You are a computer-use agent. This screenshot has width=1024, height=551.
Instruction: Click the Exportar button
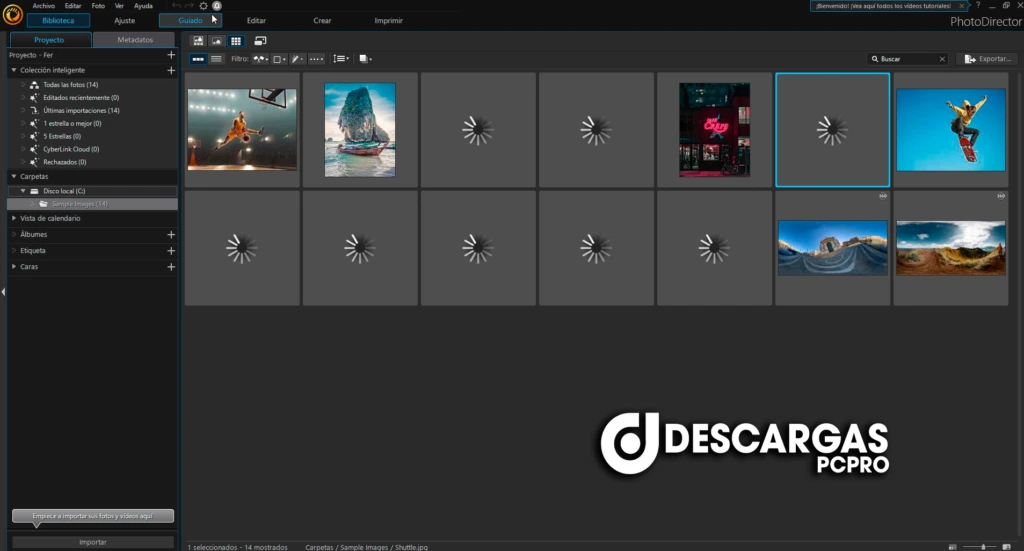(986, 59)
